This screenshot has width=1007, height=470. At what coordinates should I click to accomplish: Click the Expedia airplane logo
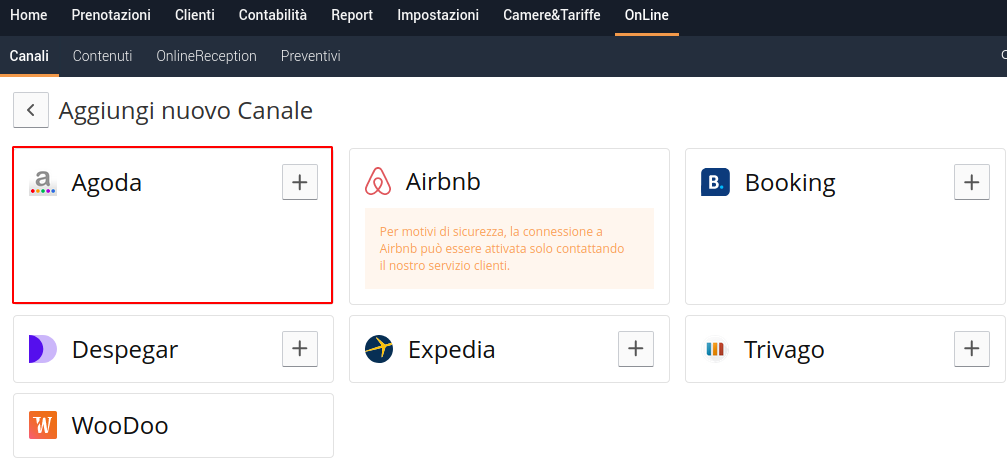pyautogui.click(x=379, y=349)
